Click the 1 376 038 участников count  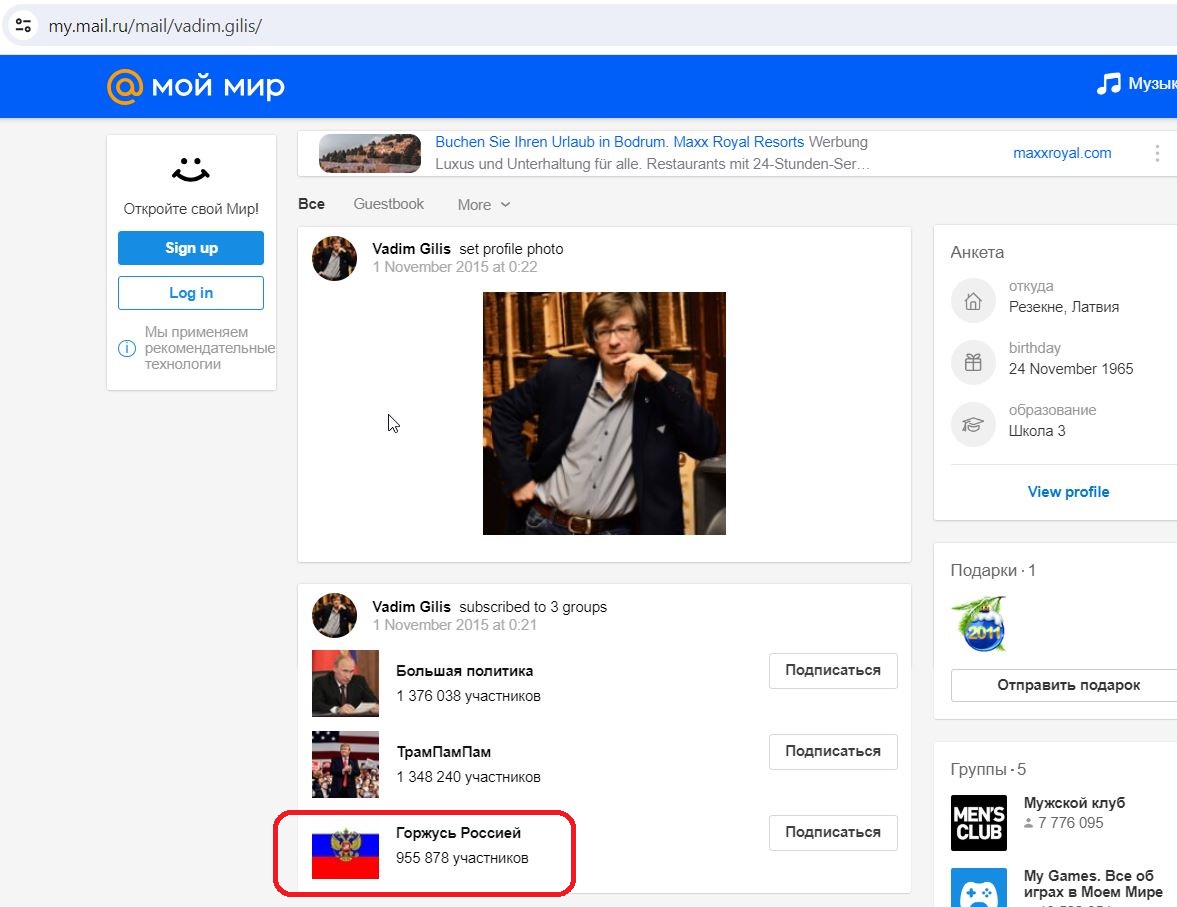pos(468,696)
